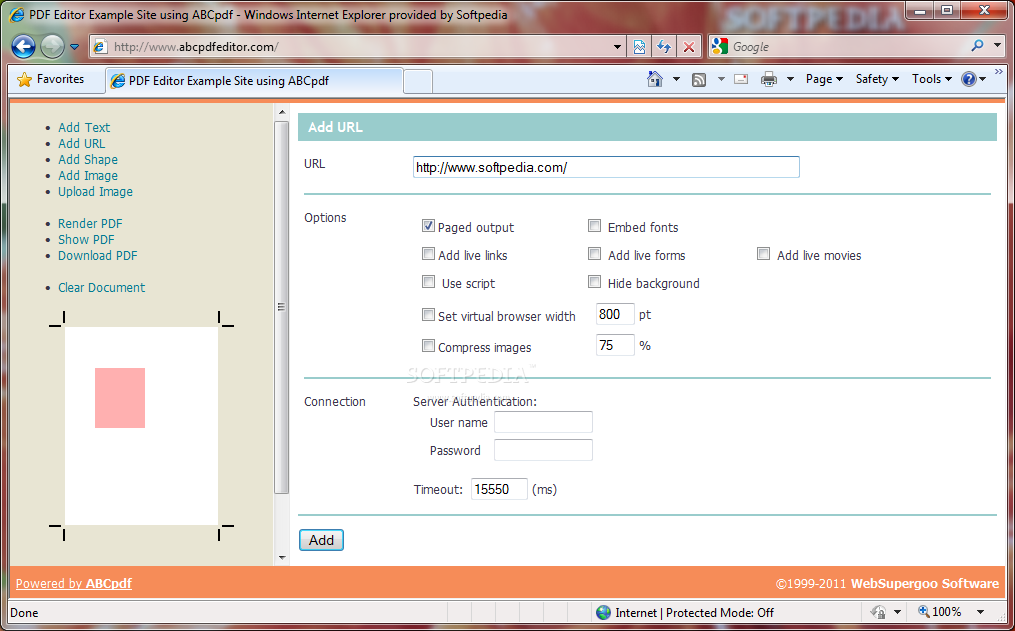Enable Set virtual browser width checkbox
This screenshot has width=1015, height=631.
click(428, 315)
